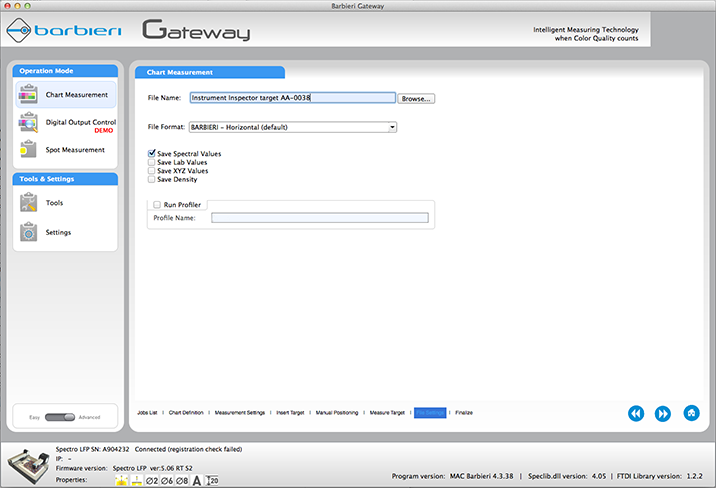Go to Manual Positioning step
Screen dimensions: 716x488
click(x=337, y=413)
